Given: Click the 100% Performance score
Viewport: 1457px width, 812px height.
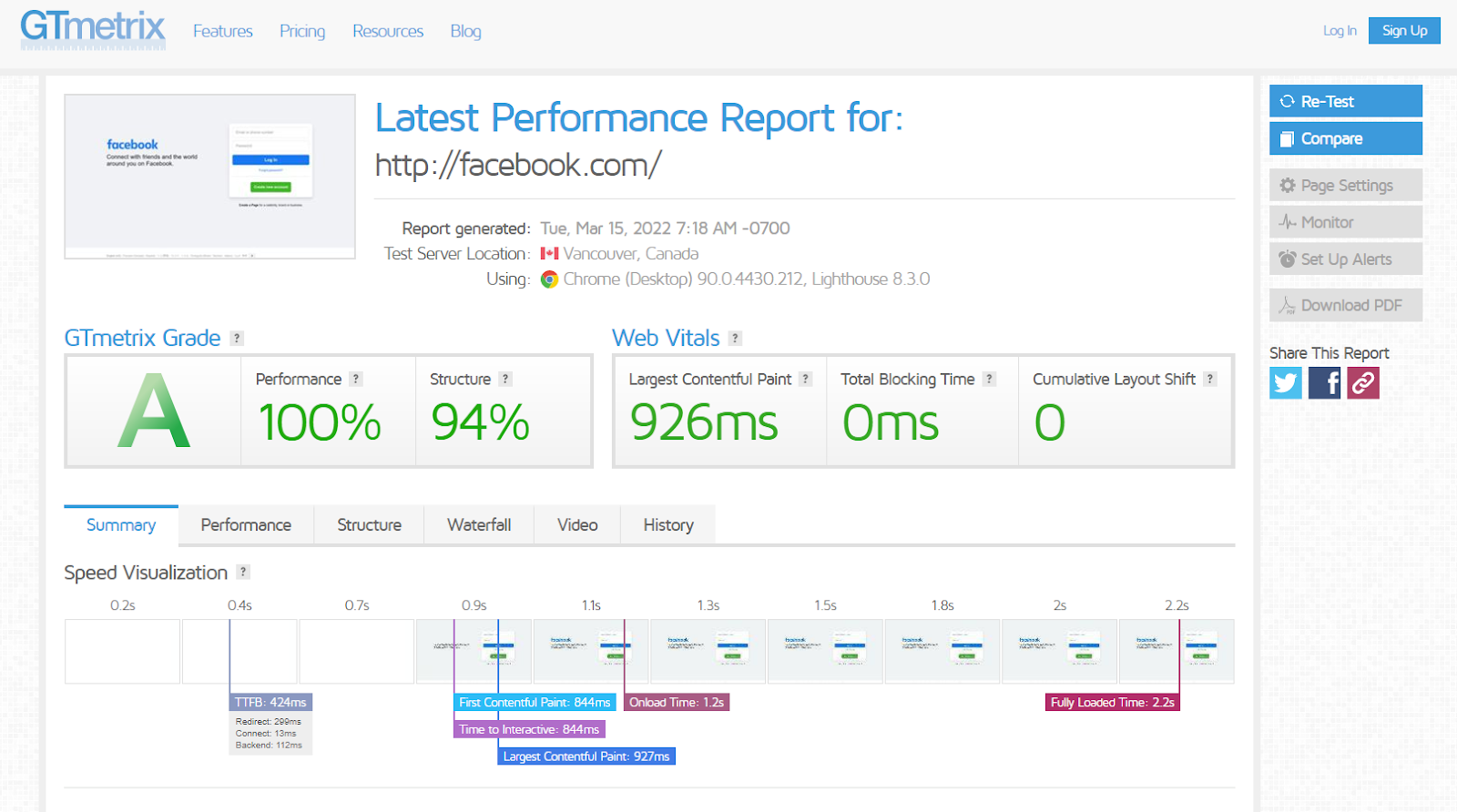Looking at the screenshot, I should coord(320,422).
